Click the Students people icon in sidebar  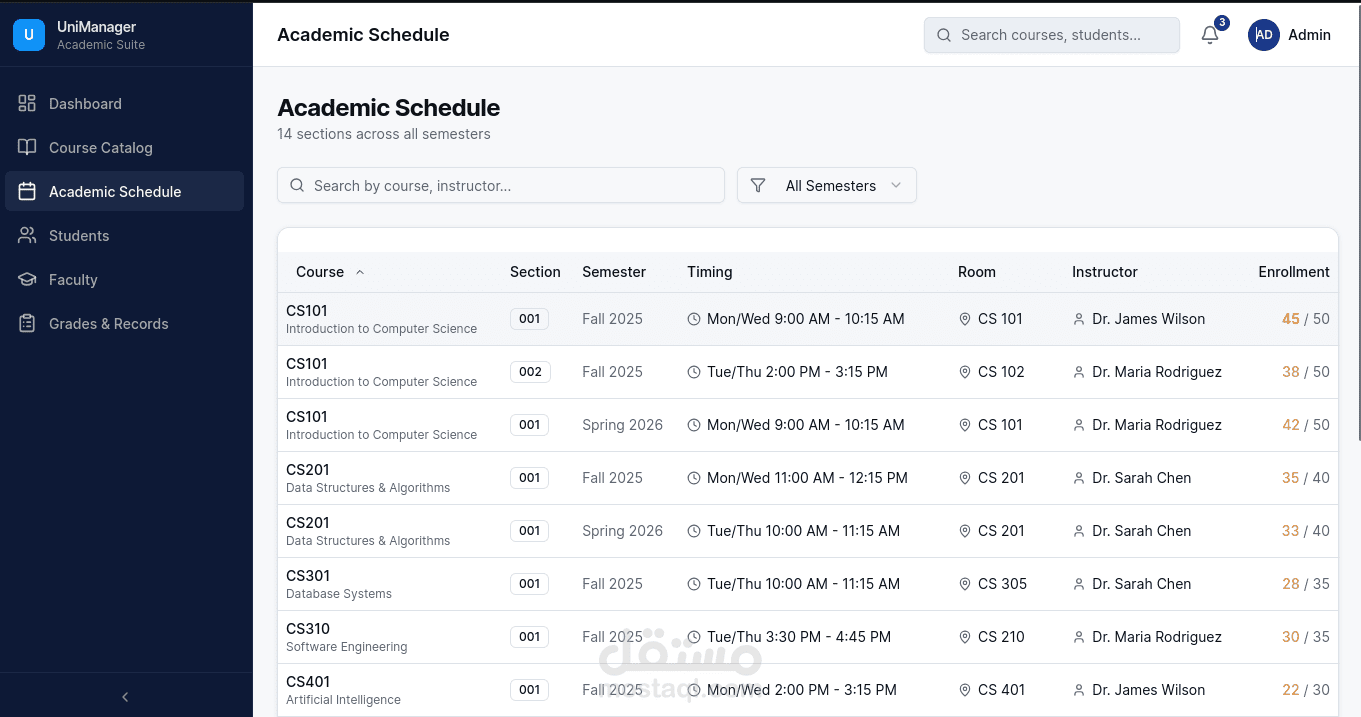(27, 236)
